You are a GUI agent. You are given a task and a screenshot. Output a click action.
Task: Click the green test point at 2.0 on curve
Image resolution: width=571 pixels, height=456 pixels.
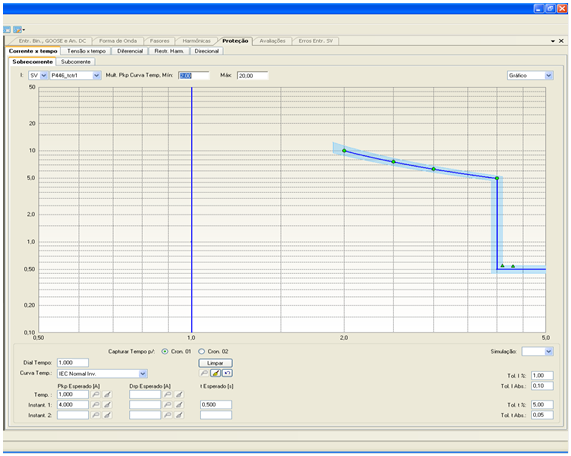pyautogui.click(x=344, y=150)
